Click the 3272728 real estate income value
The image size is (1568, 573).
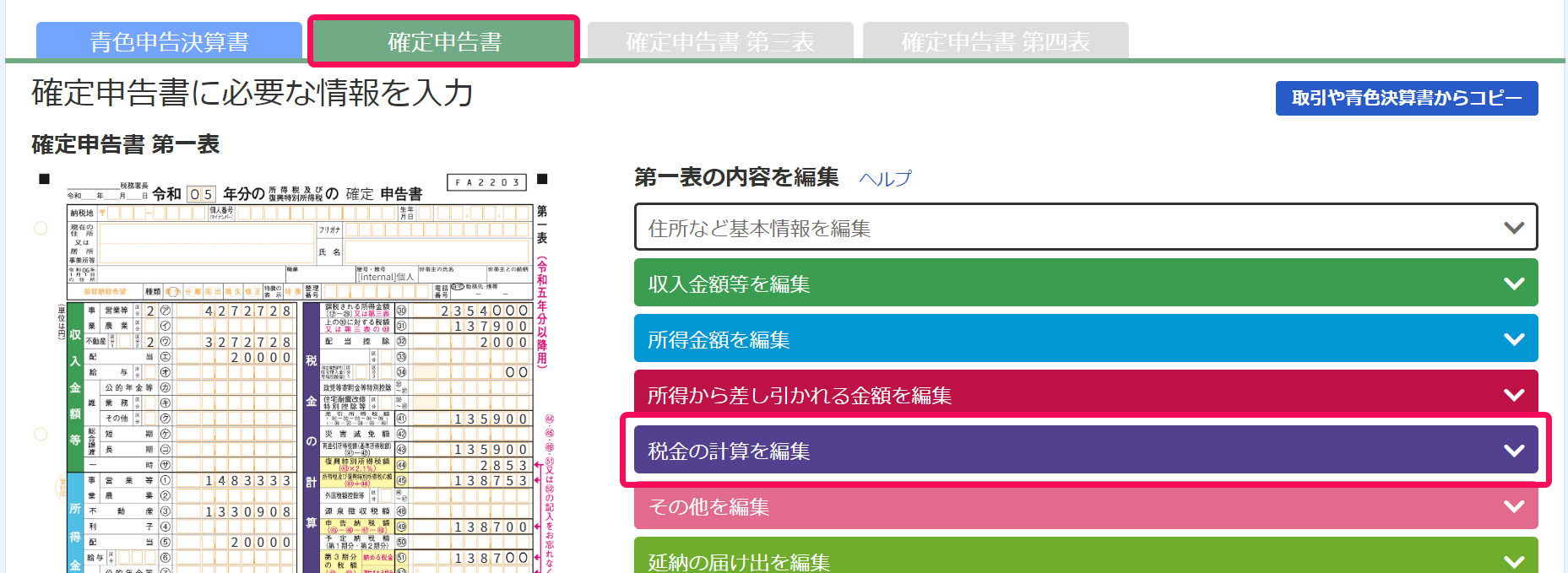(x=247, y=342)
